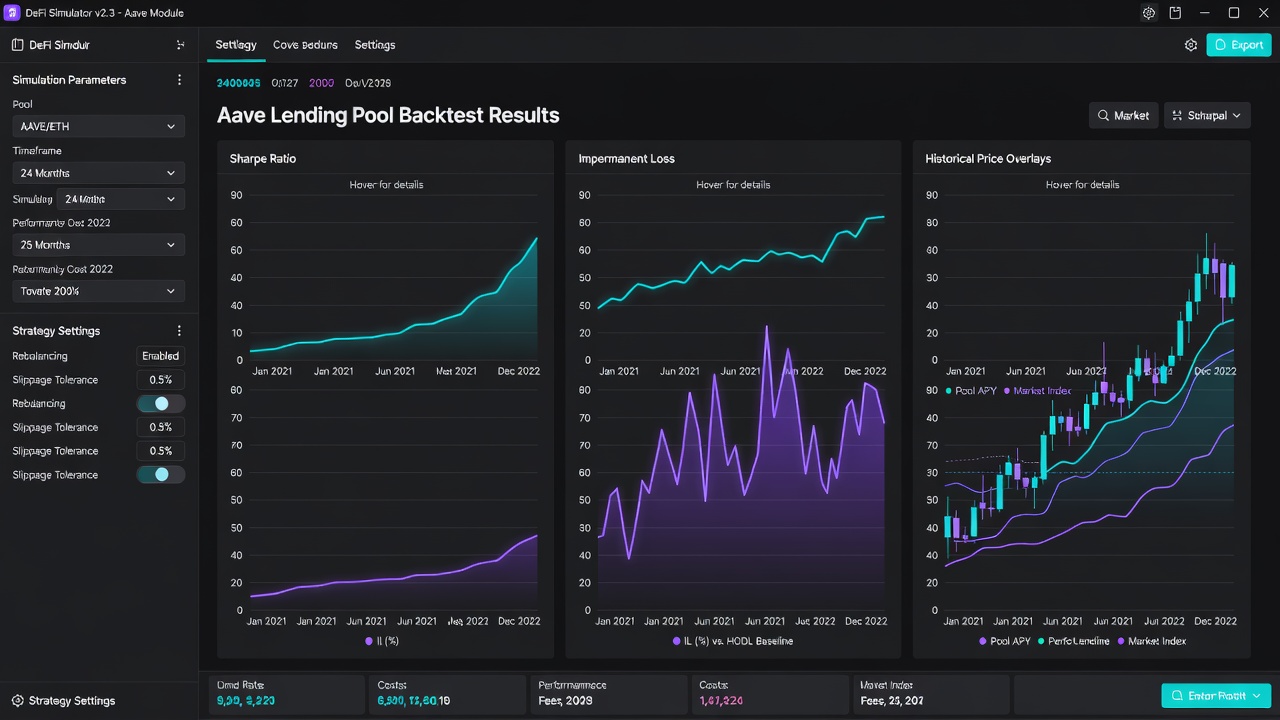
Task: Open the Simulation Parameters three-dot menu
Action: (180, 80)
